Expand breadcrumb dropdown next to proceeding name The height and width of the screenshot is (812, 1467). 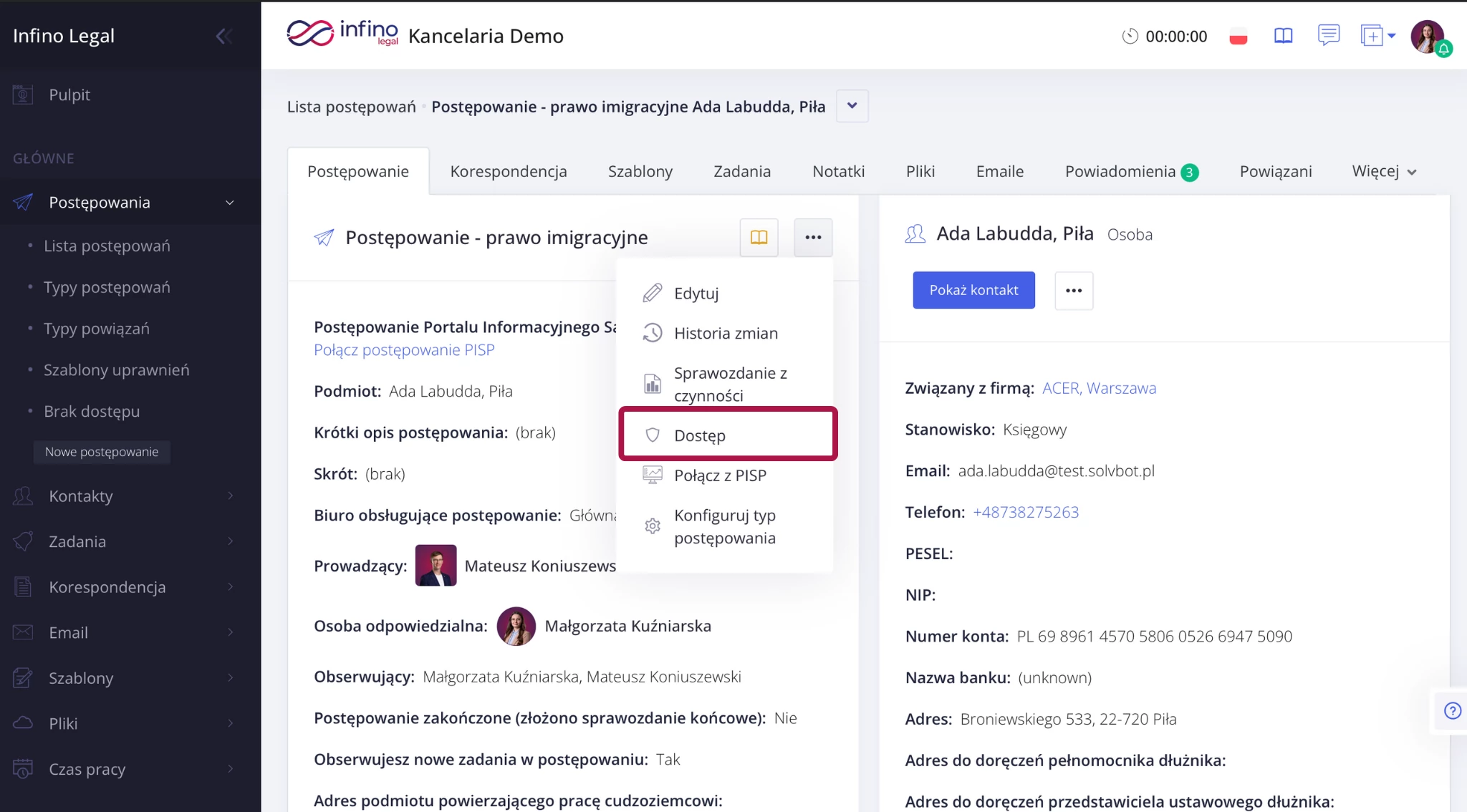point(852,106)
